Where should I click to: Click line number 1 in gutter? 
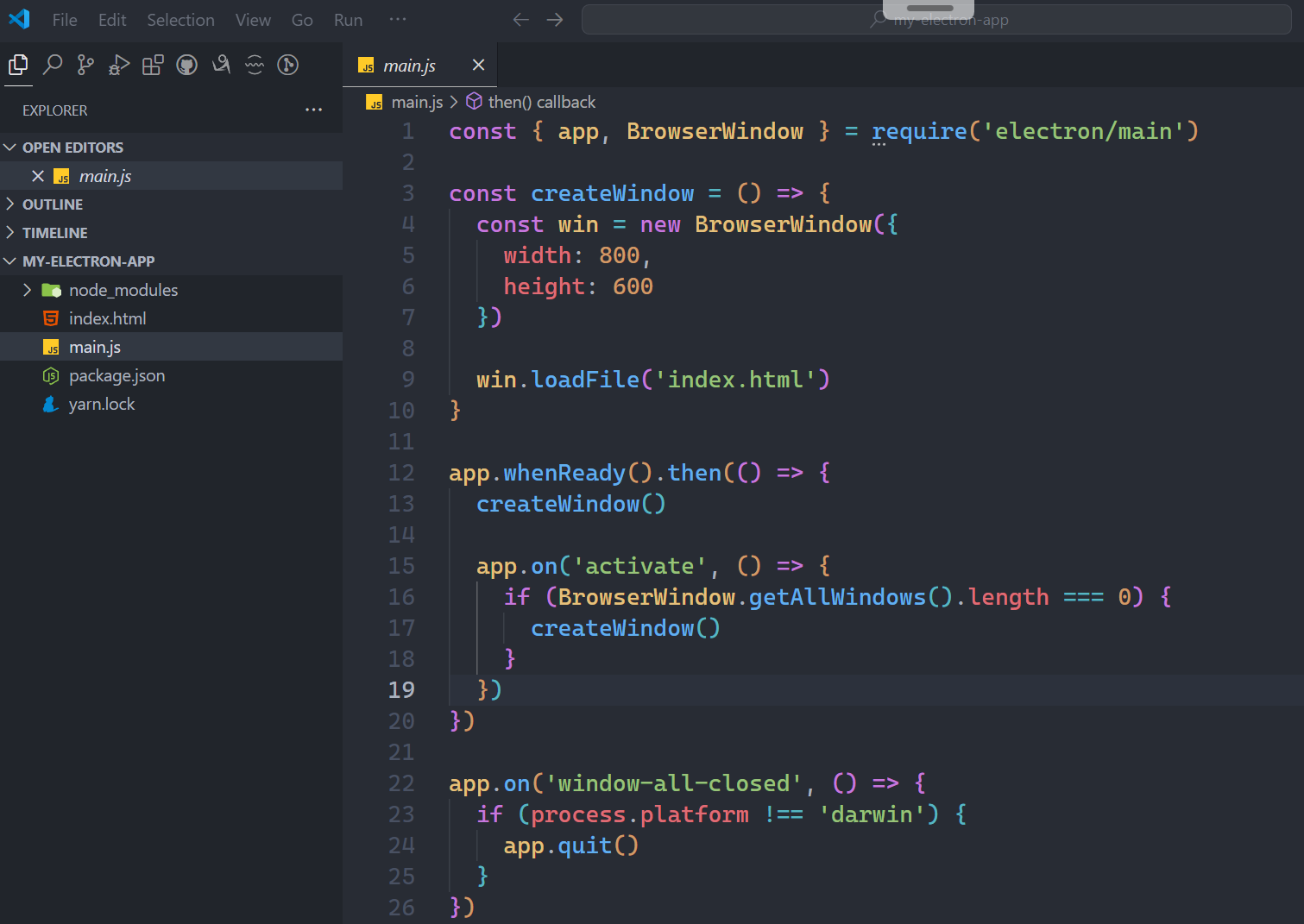[x=407, y=131]
